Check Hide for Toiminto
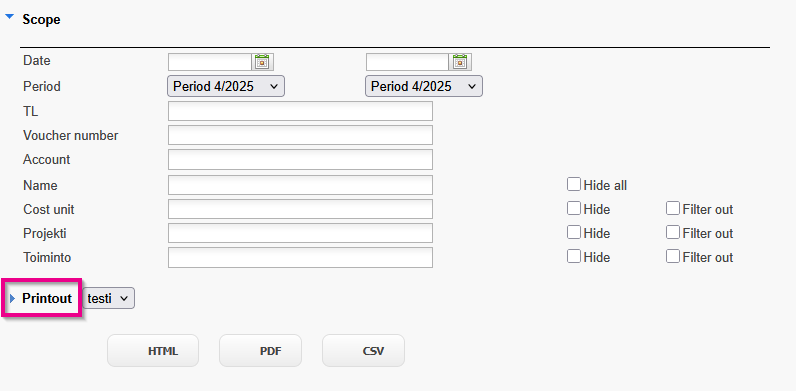 (x=574, y=256)
